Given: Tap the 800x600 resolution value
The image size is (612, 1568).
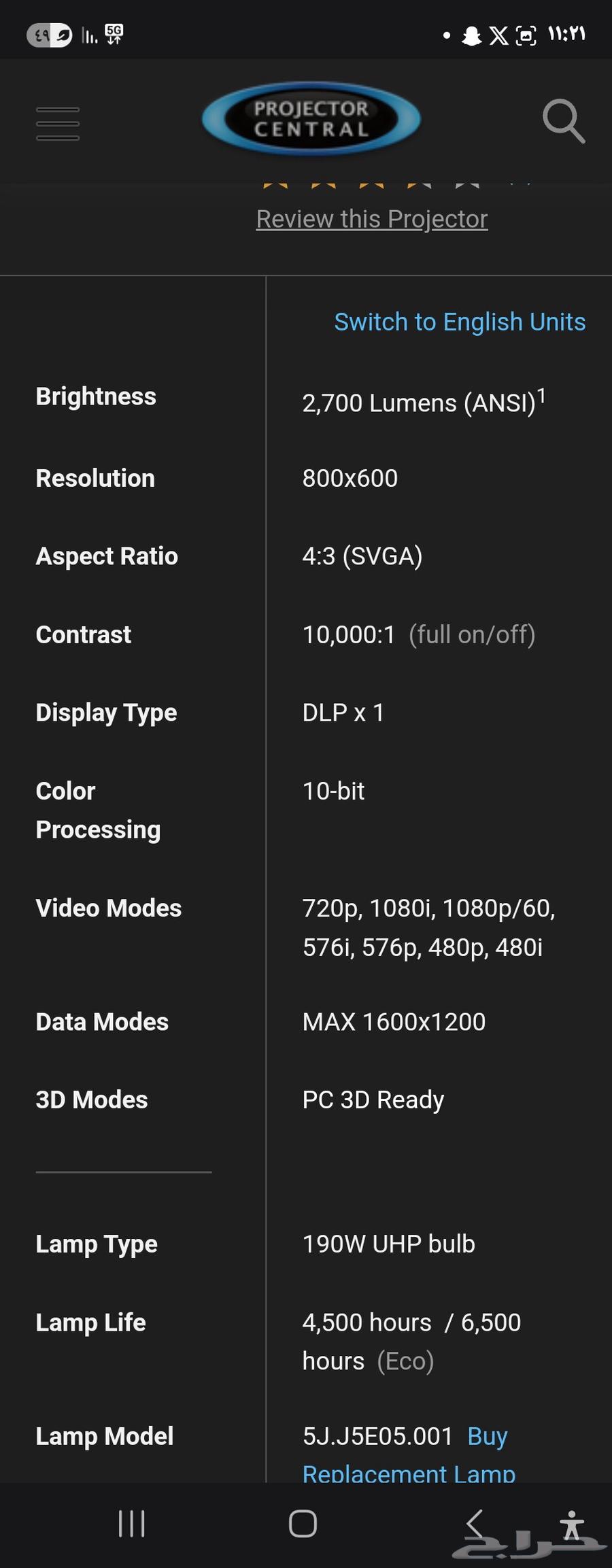Looking at the screenshot, I should point(350,478).
